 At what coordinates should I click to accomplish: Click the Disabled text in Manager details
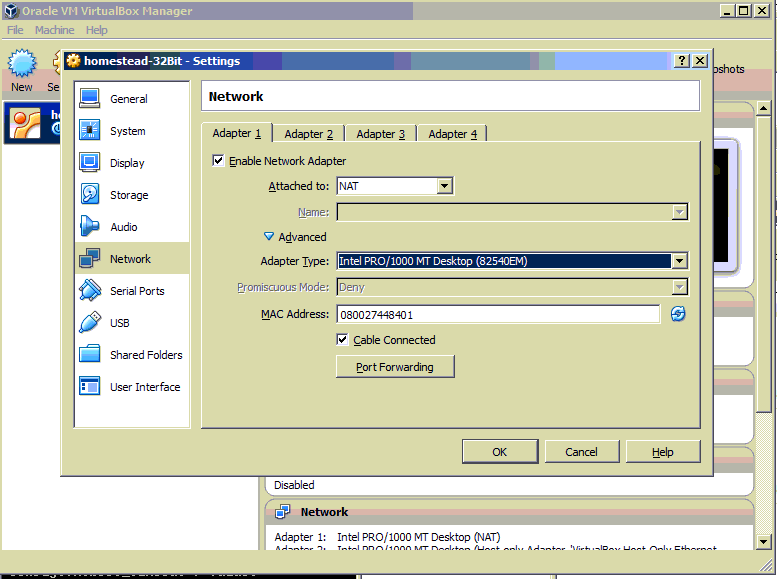click(294, 485)
